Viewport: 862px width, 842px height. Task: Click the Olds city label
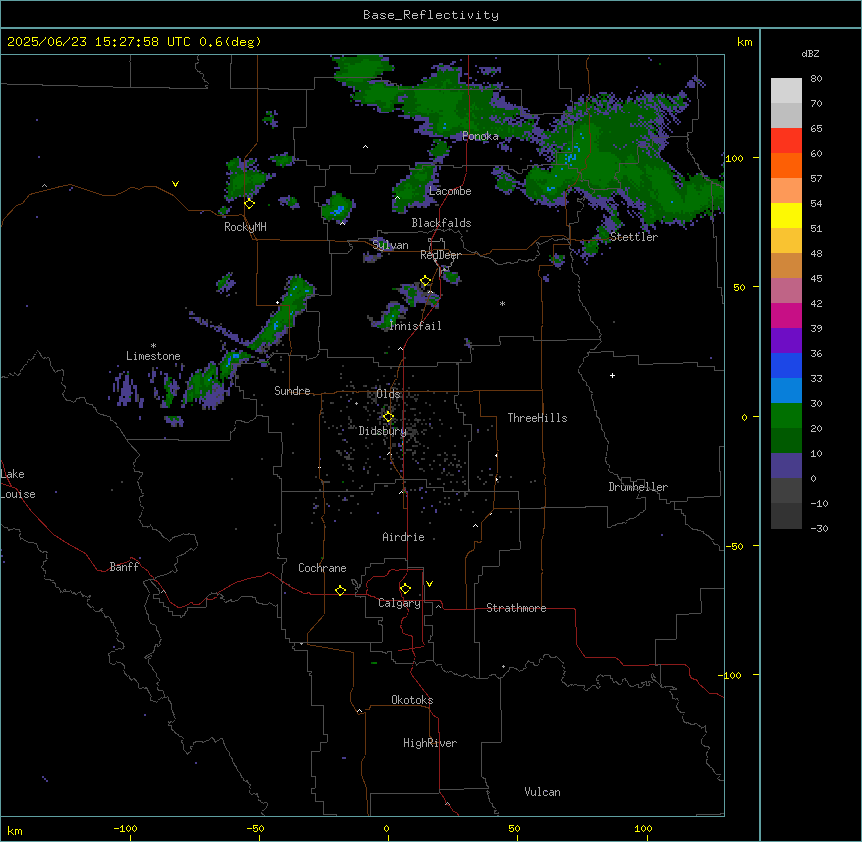(388, 394)
